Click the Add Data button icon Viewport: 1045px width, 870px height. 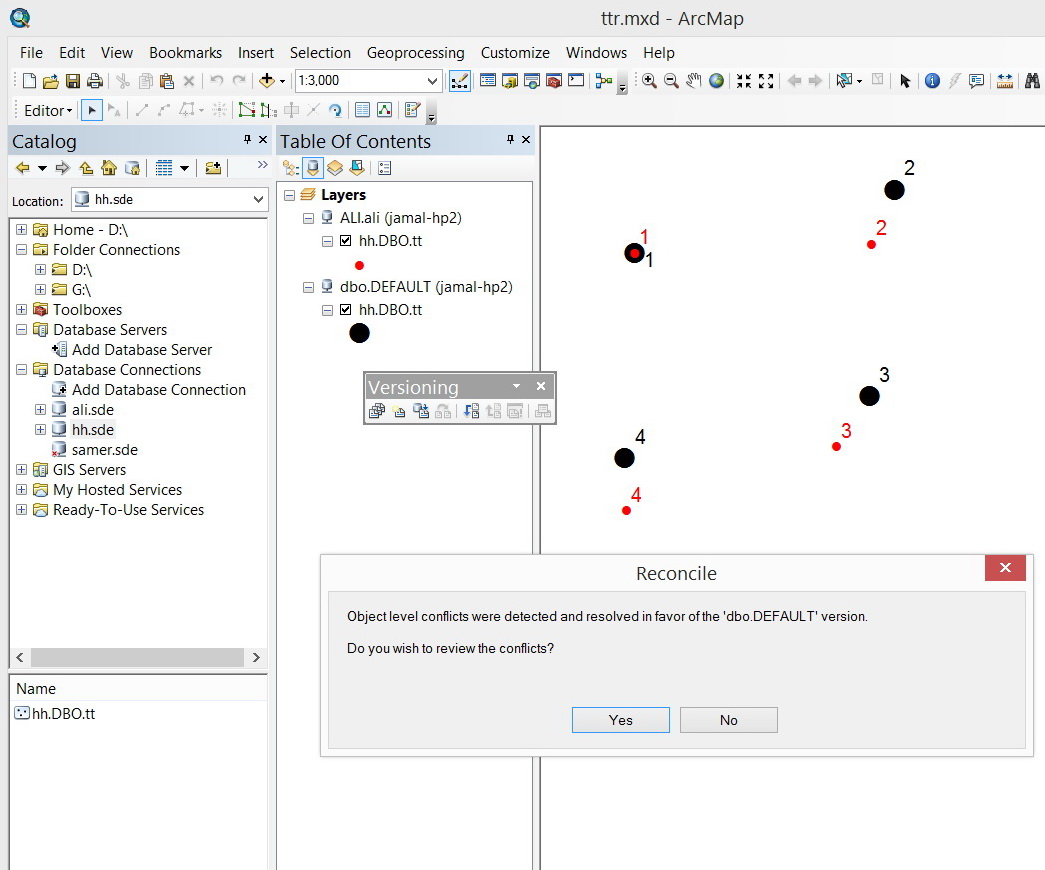[x=267, y=81]
